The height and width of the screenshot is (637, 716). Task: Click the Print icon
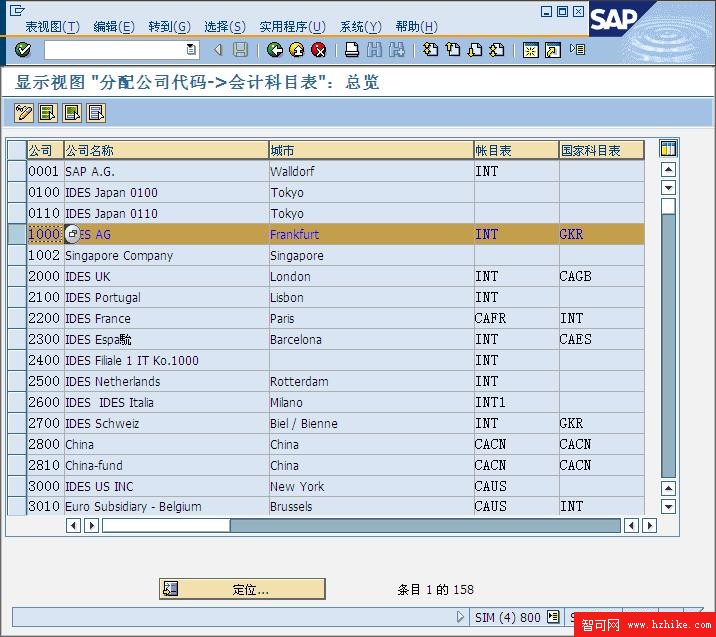pyautogui.click(x=352, y=50)
